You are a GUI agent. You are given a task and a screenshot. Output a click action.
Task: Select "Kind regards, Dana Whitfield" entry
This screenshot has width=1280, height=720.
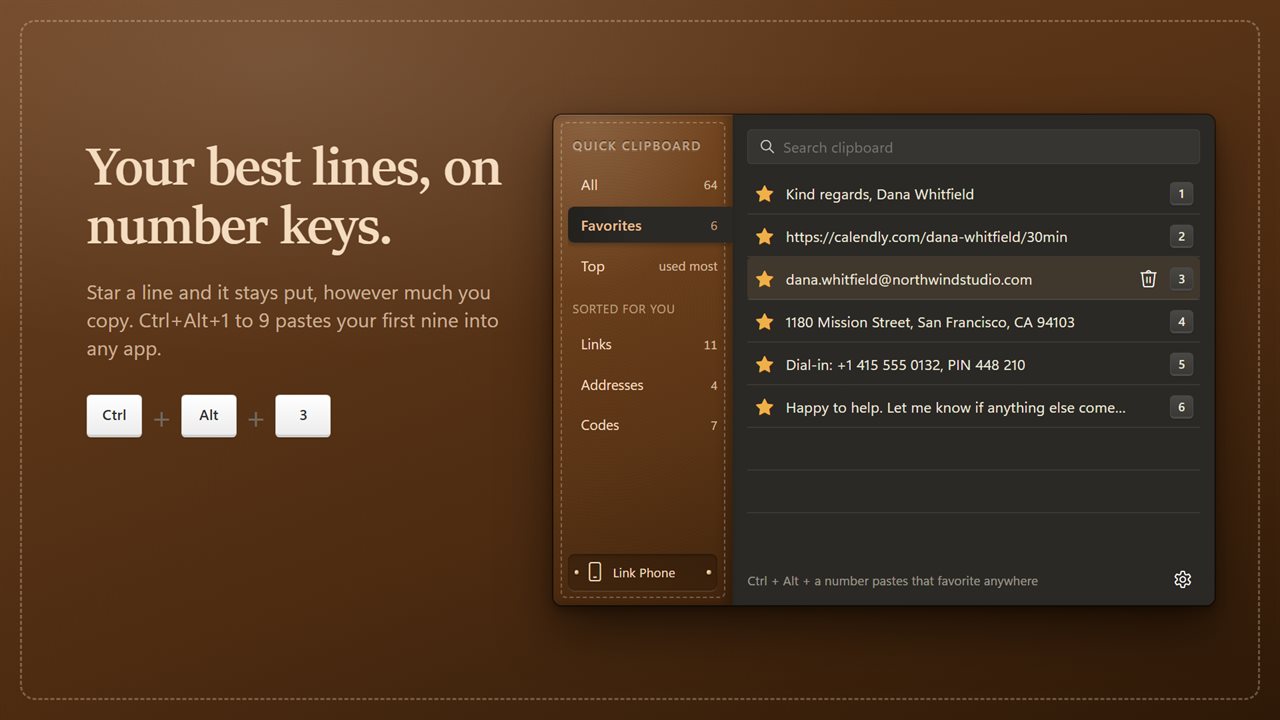pyautogui.click(x=973, y=194)
